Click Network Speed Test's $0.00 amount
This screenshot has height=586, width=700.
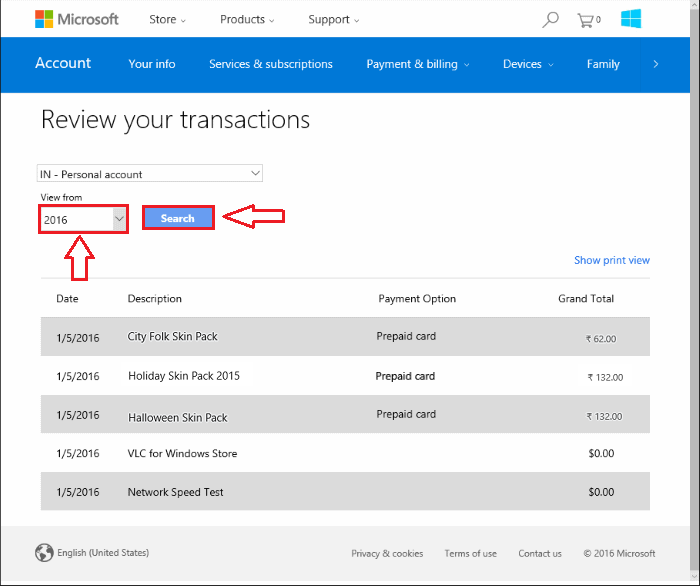tap(601, 492)
